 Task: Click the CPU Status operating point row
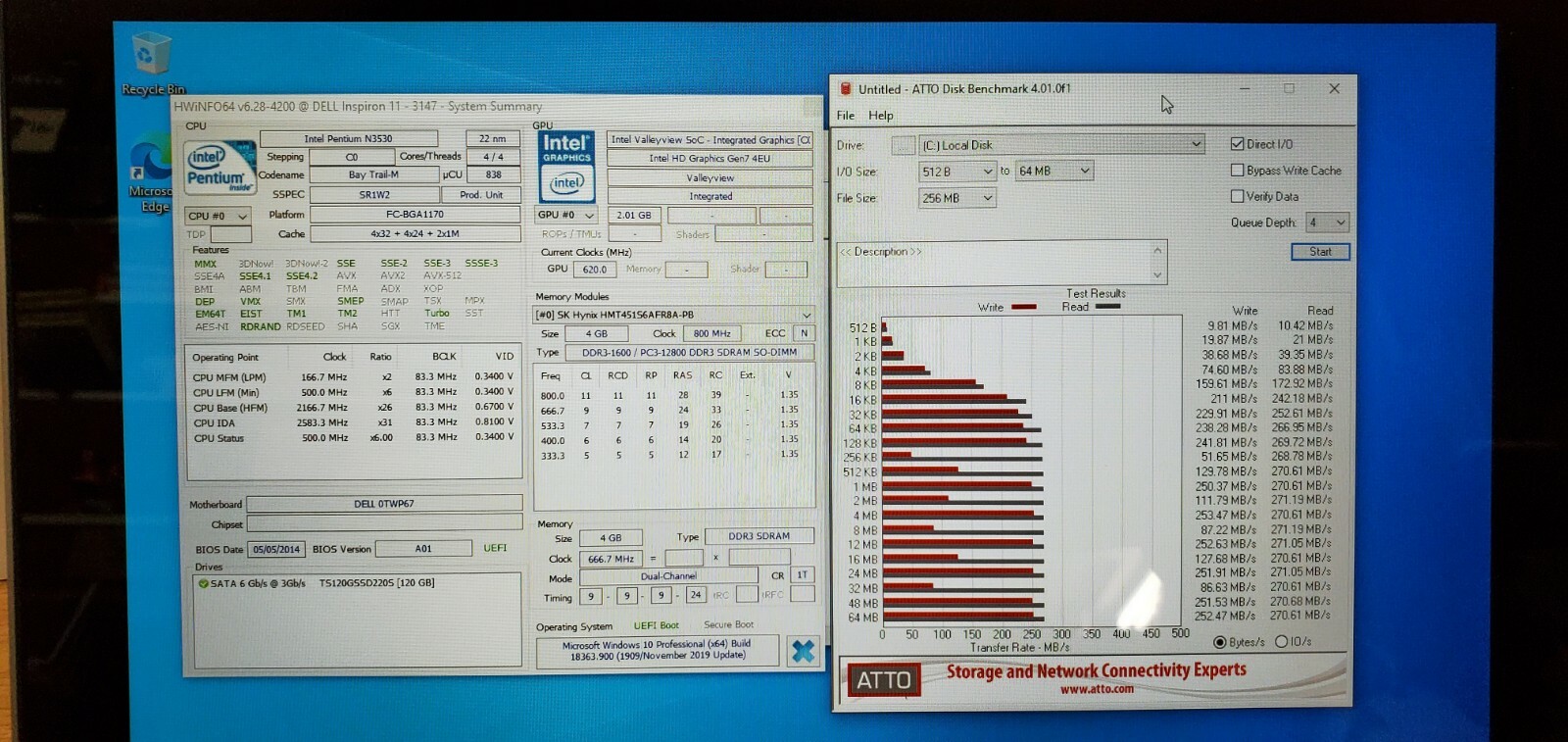point(353,438)
